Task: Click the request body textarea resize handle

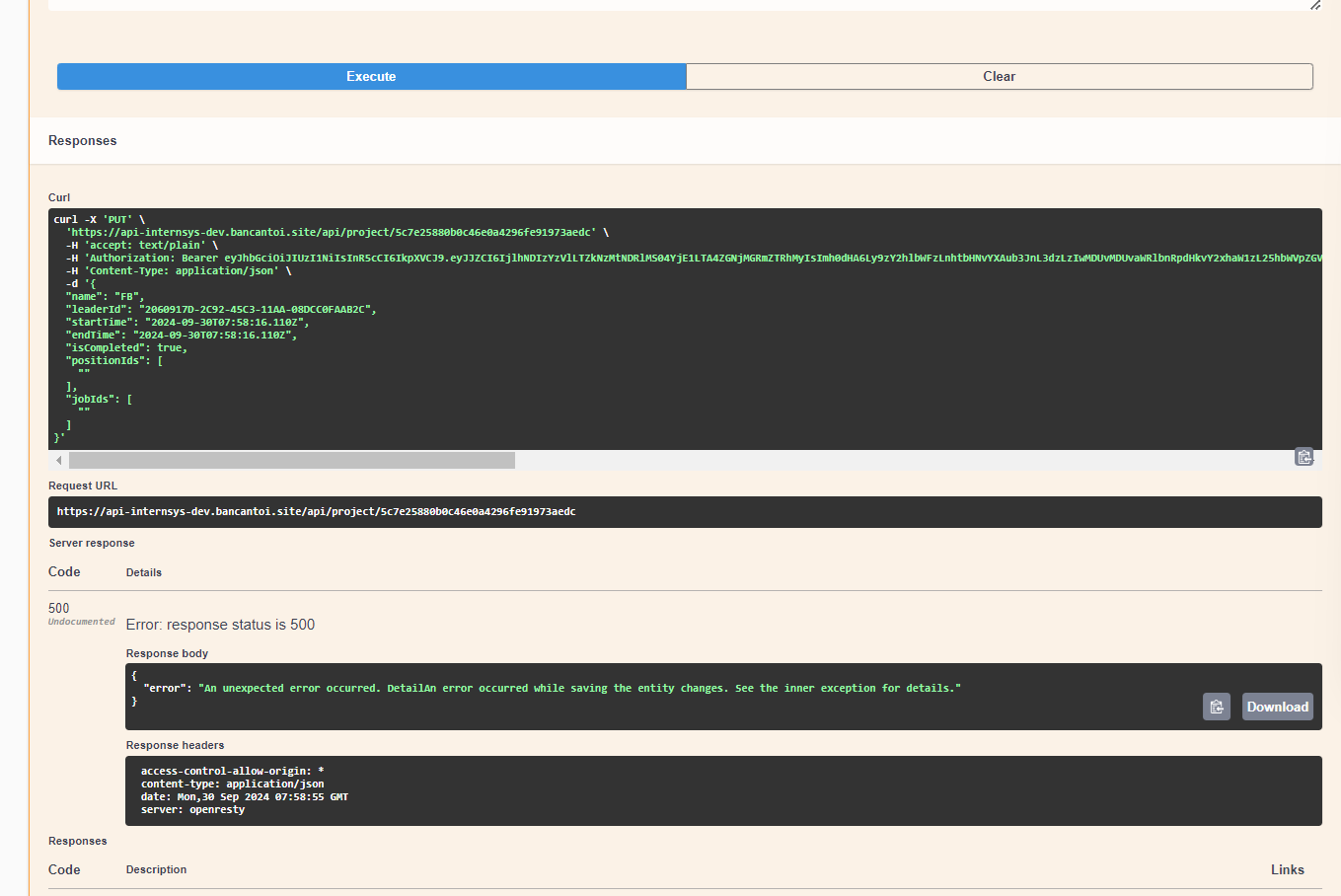Action: pos(1314,5)
